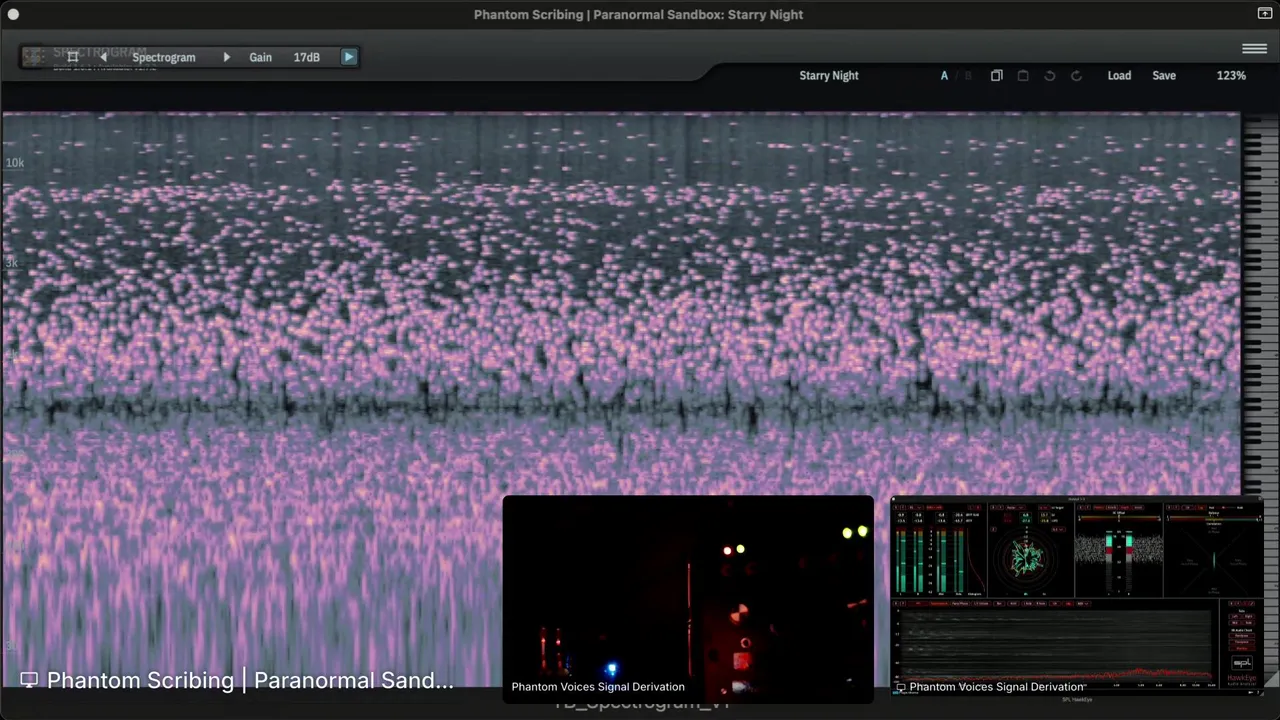Redo the last change
Viewport: 1280px width, 720px height.
coord(1076,75)
